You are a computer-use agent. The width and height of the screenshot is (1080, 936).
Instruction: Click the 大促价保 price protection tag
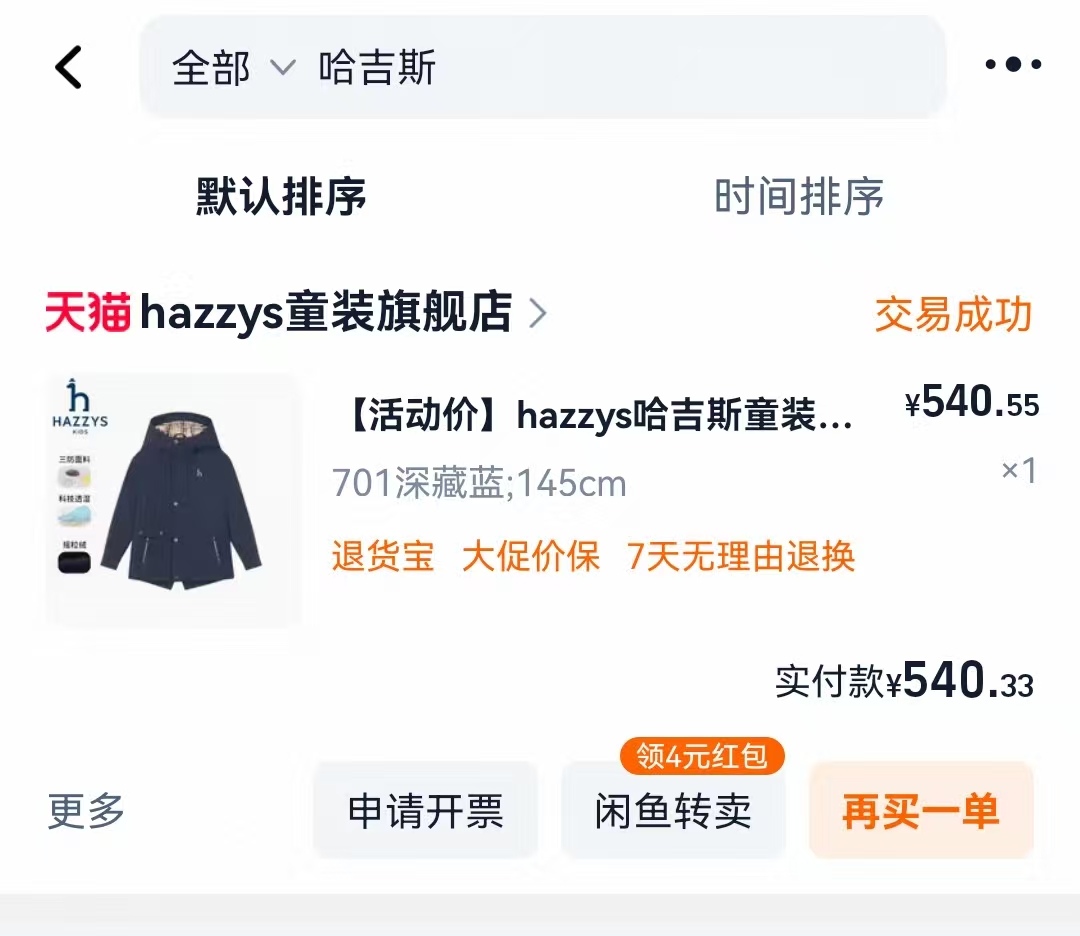[530, 556]
